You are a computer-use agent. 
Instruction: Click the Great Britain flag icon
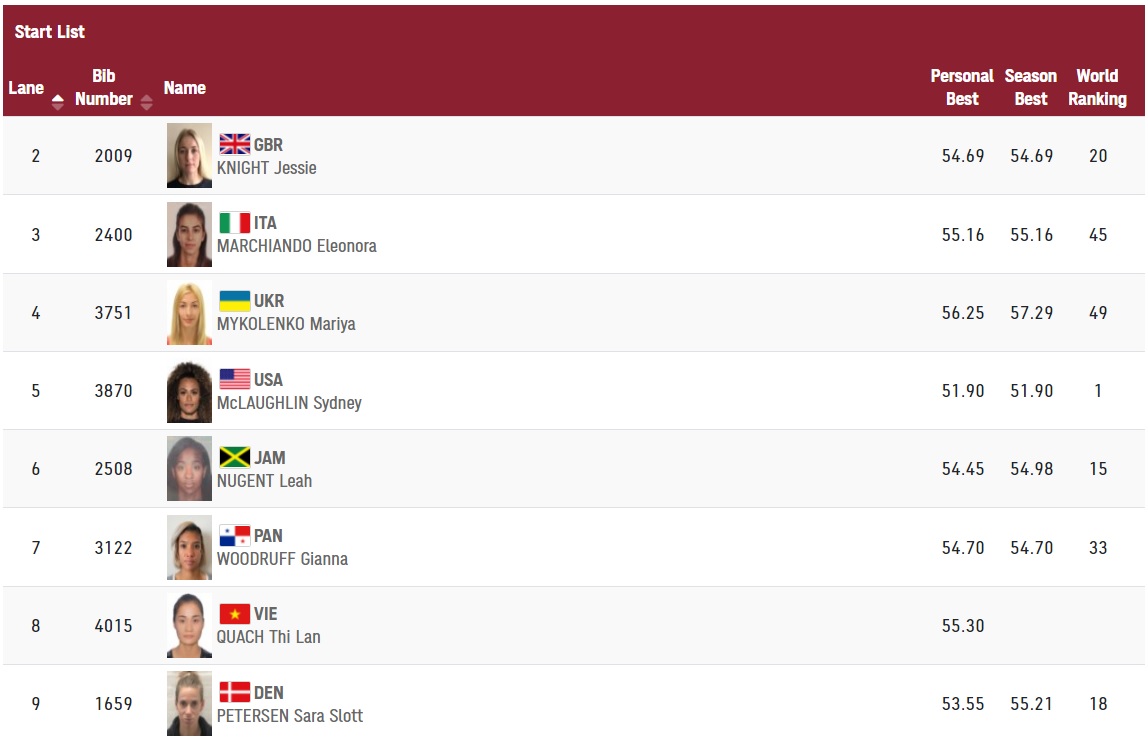point(235,144)
